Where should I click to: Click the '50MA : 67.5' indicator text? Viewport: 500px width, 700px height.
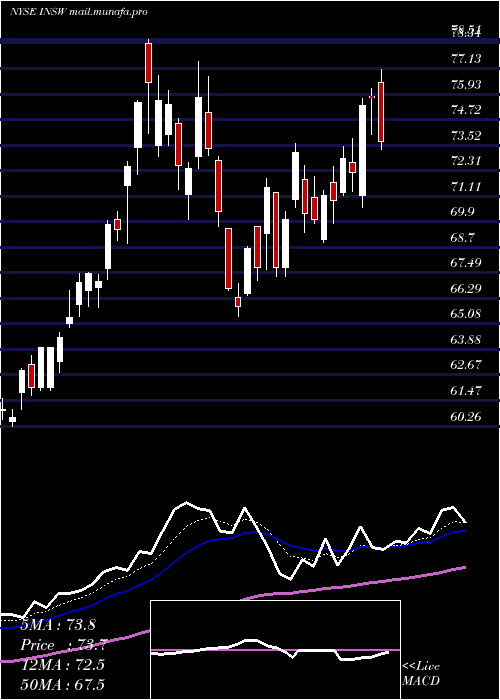coord(63,684)
